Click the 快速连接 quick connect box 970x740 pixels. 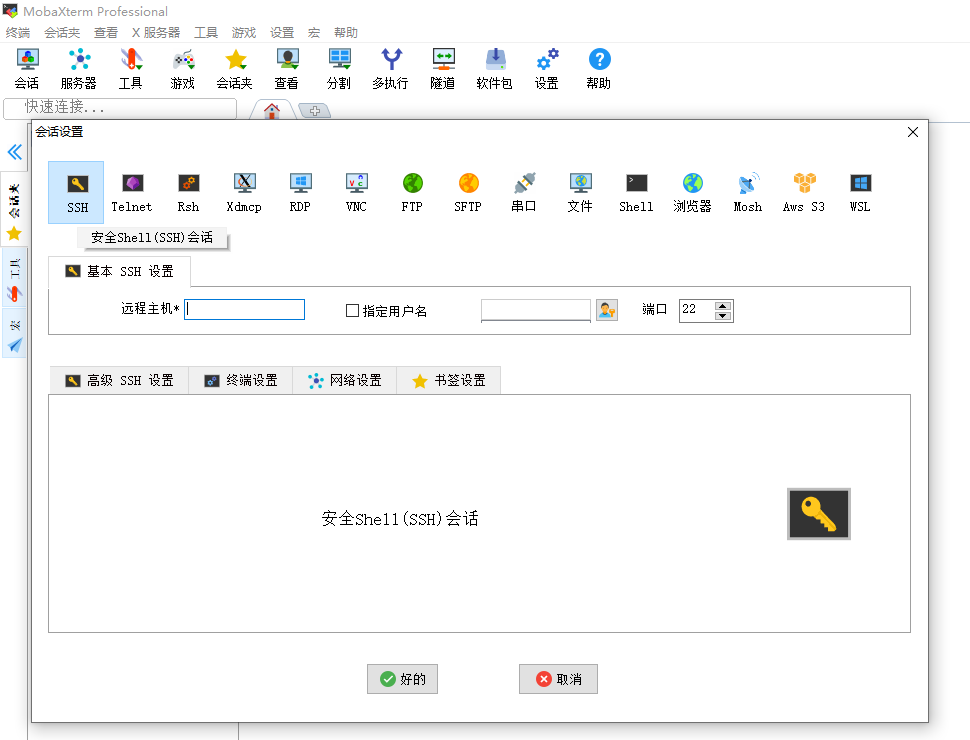point(120,108)
